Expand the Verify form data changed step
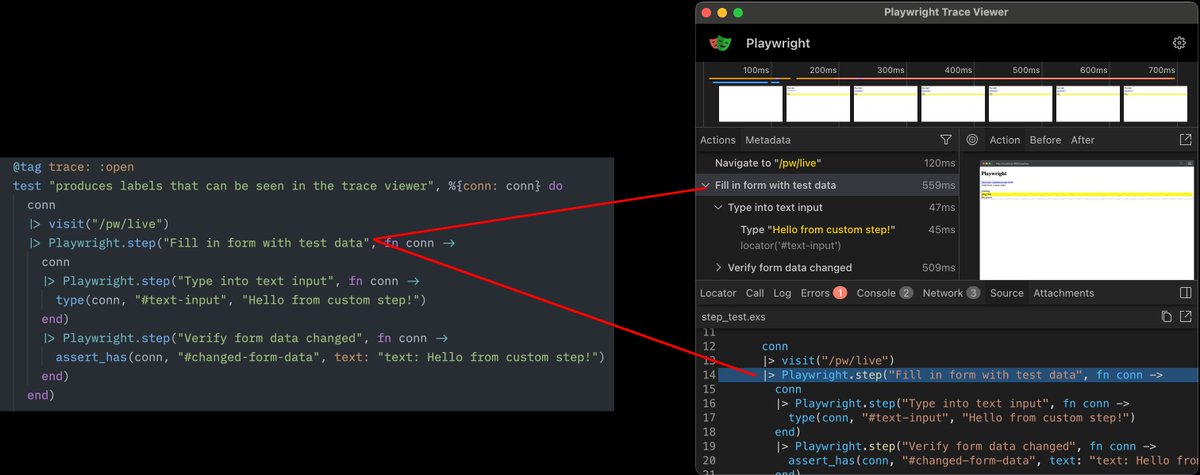The image size is (1200, 475). tap(719, 267)
